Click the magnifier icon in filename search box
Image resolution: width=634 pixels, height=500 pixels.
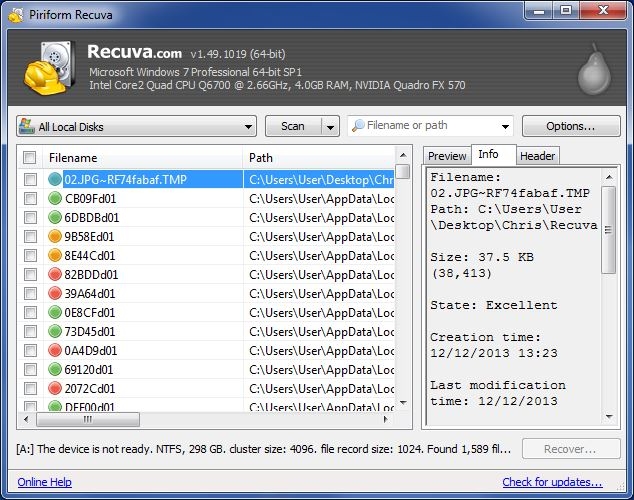click(358, 126)
